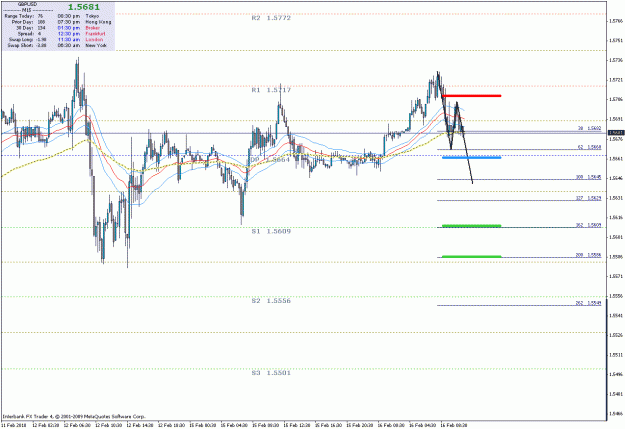This screenshot has width=625, height=429.
Task: Click the M15 timeframe label
Action: click(x=27, y=10)
